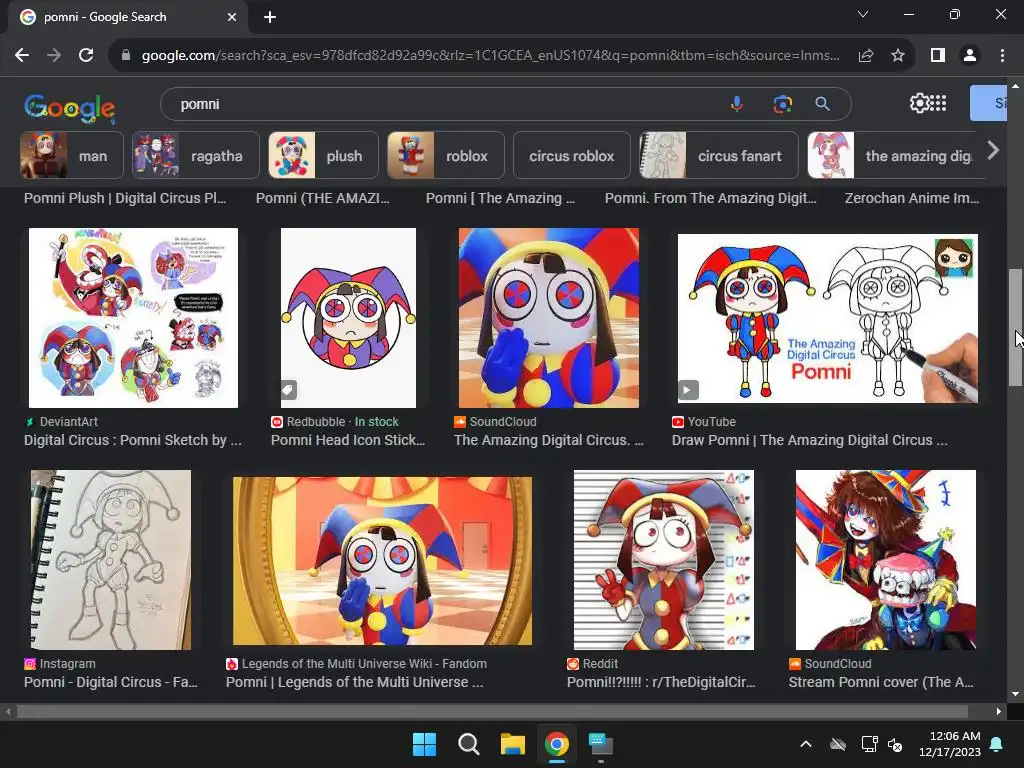
Task: Open the browser side panel
Action: [938, 56]
